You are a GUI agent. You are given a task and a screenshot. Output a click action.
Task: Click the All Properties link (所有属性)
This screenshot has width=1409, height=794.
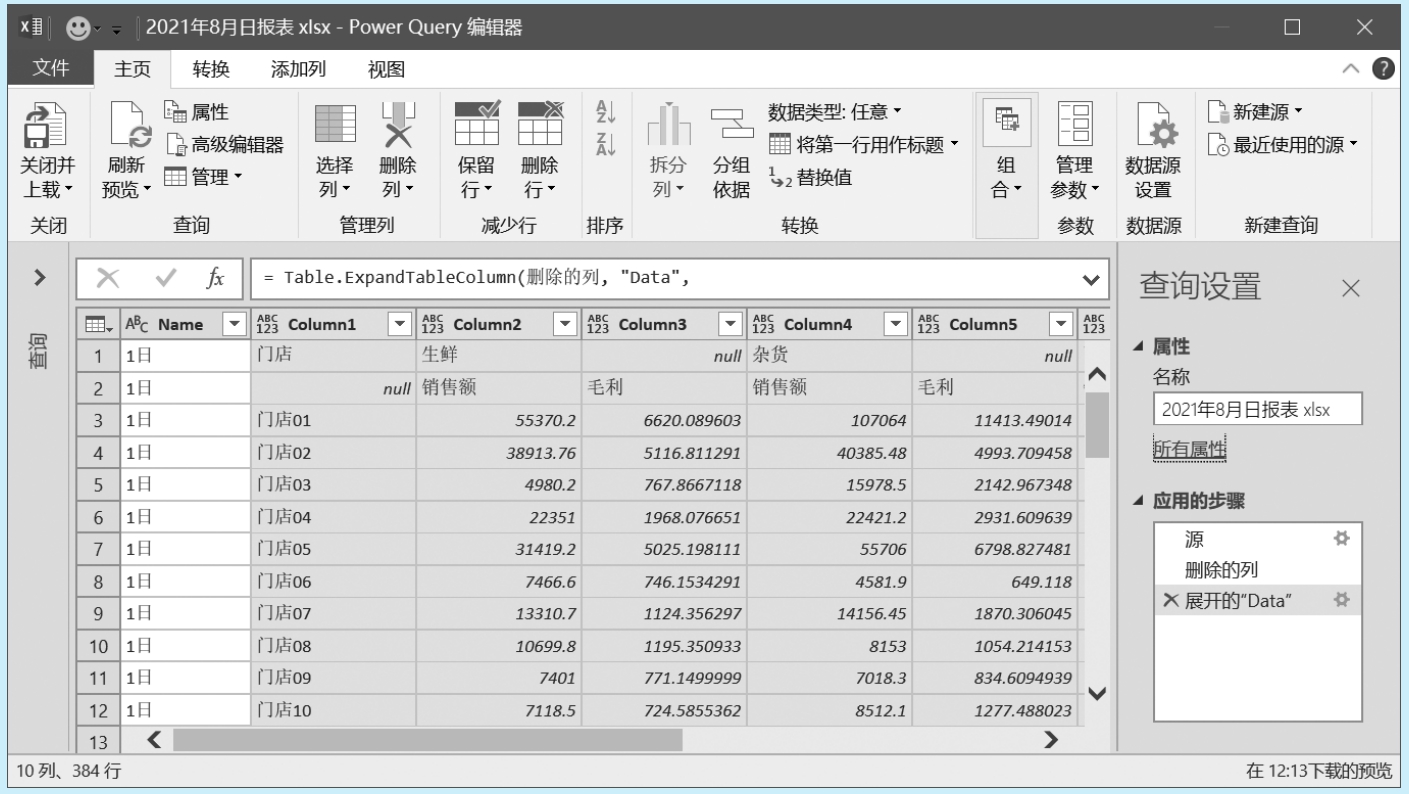pyautogui.click(x=1189, y=450)
